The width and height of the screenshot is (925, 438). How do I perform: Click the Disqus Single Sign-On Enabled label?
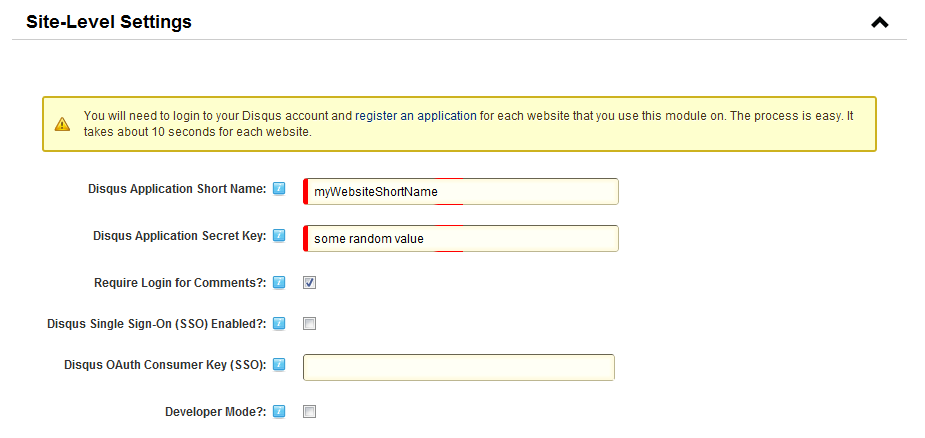[157, 324]
